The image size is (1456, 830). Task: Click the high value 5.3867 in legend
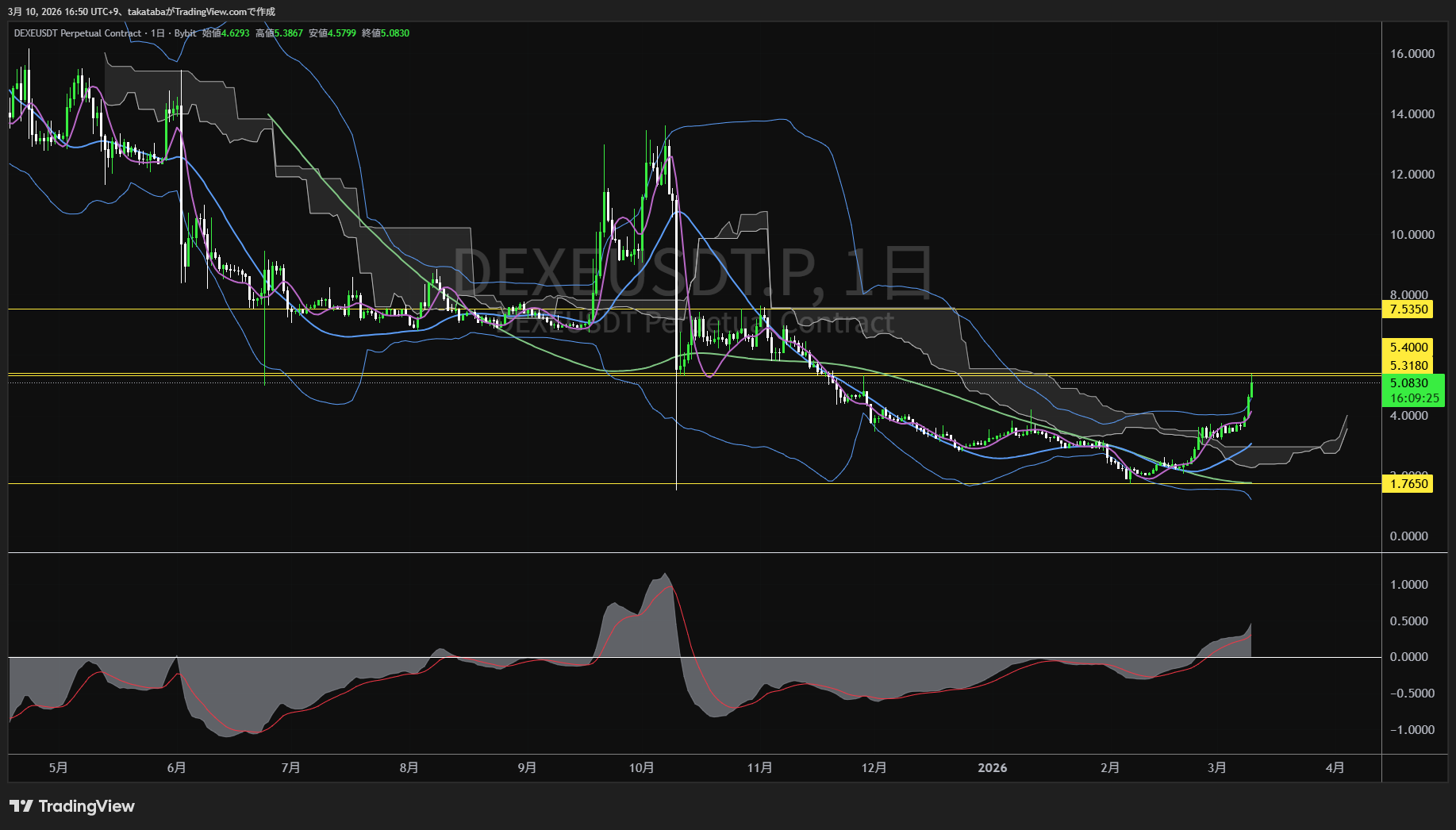click(x=288, y=33)
